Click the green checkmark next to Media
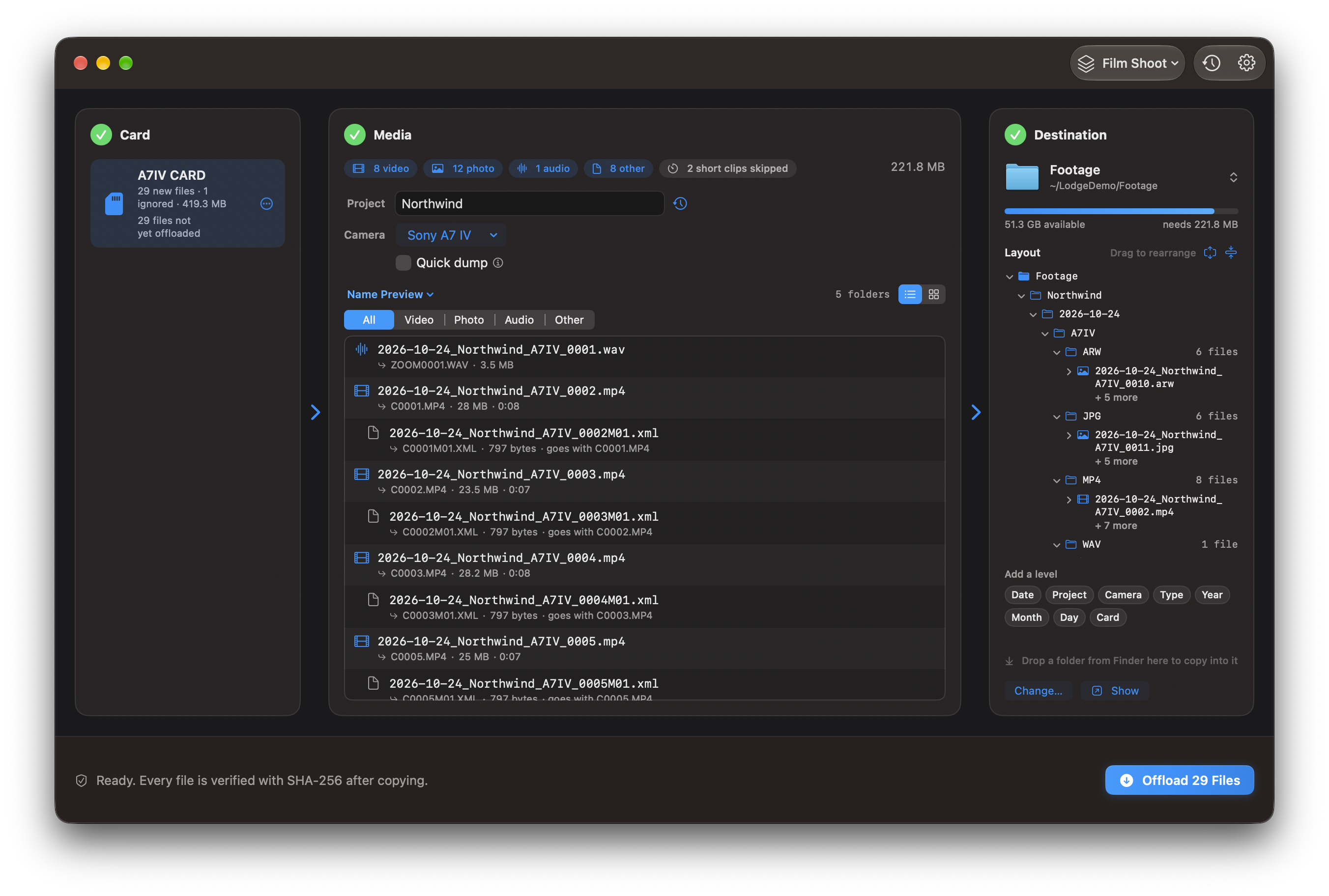The width and height of the screenshot is (1329, 896). pyautogui.click(x=354, y=135)
